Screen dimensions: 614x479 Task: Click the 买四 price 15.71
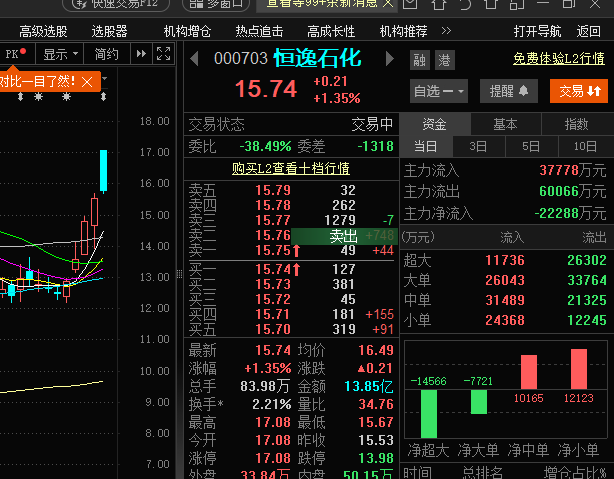(x=273, y=314)
